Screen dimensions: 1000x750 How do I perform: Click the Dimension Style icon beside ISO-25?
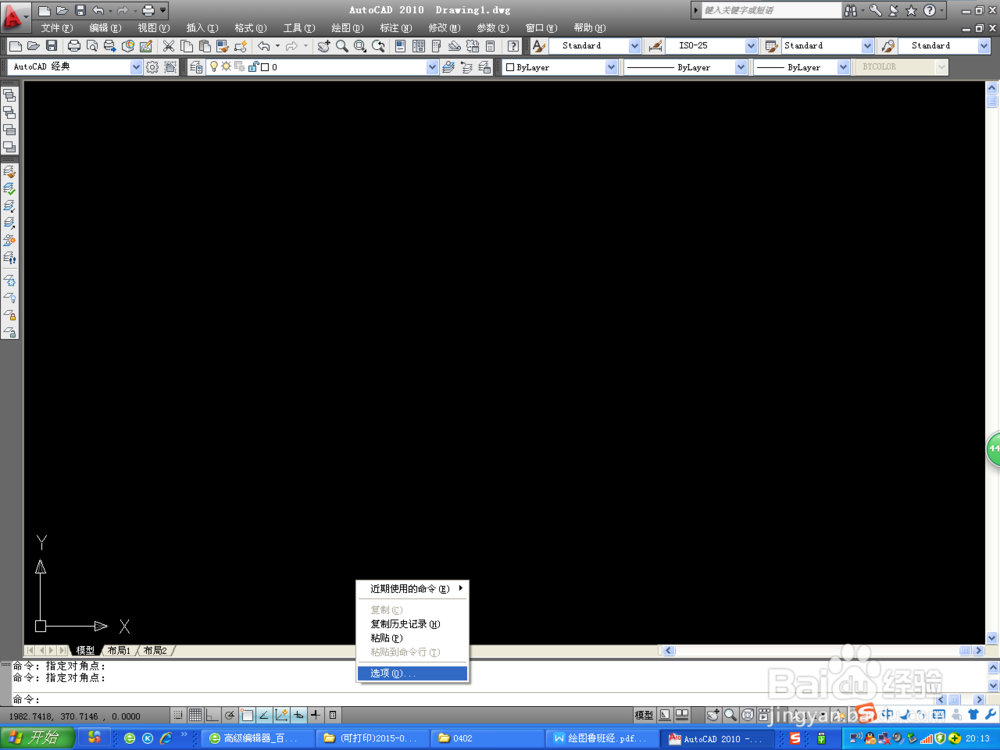655,46
